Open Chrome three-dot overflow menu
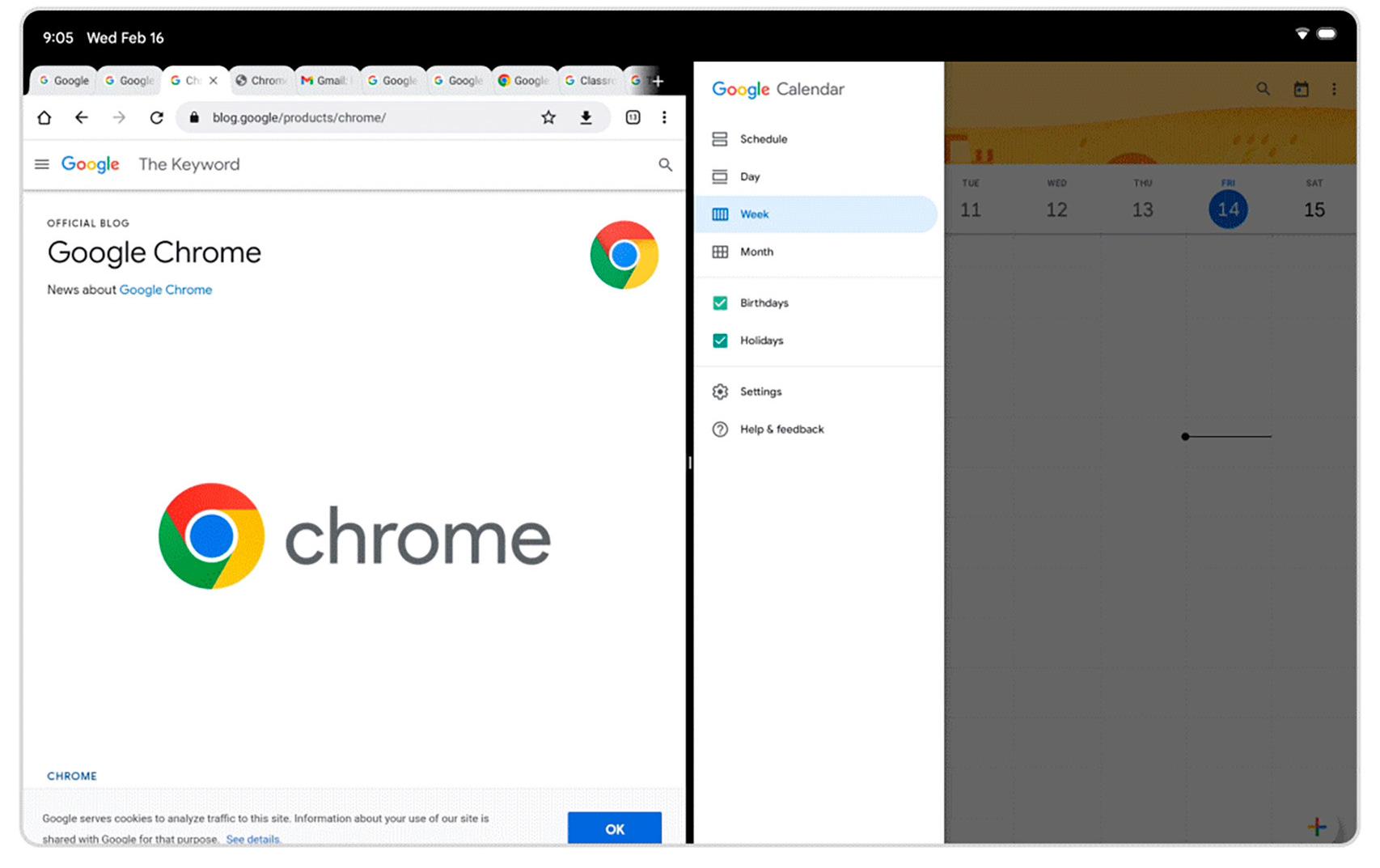Screen dimensions: 1380x868 [x=664, y=118]
